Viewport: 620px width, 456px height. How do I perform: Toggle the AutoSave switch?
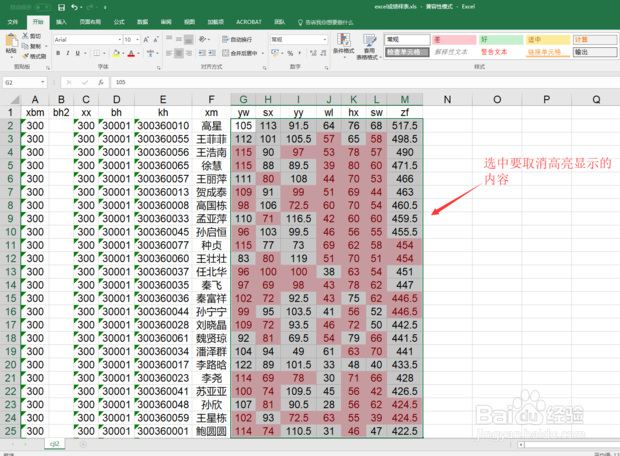43,7
